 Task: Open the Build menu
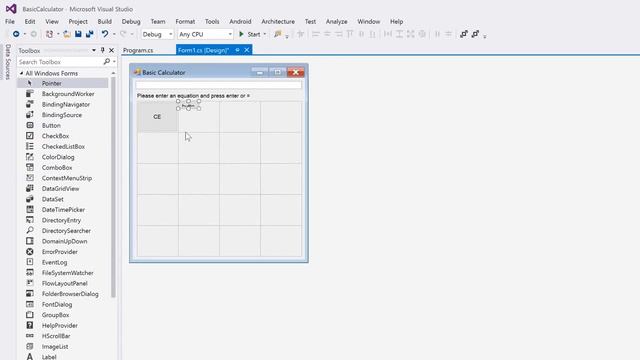pos(104,22)
